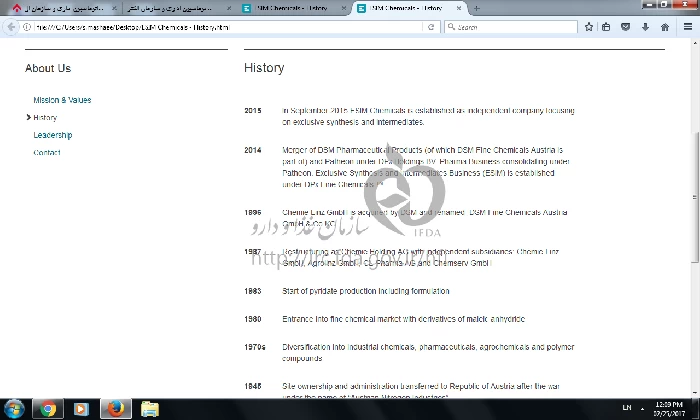This screenshot has width=700, height=420.
Task: Click the scrollbar up arrow
Action: (x=695, y=43)
